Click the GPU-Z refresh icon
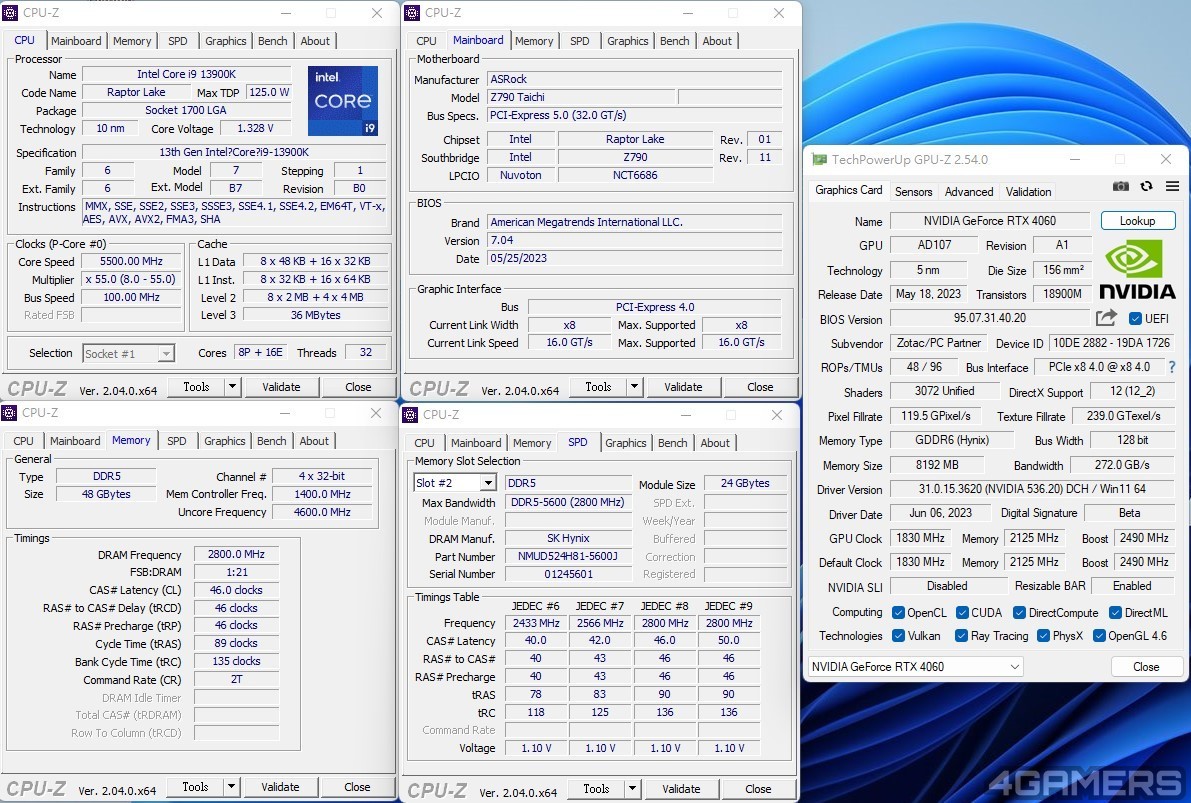This screenshot has width=1191, height=803. coord(1147,187)
